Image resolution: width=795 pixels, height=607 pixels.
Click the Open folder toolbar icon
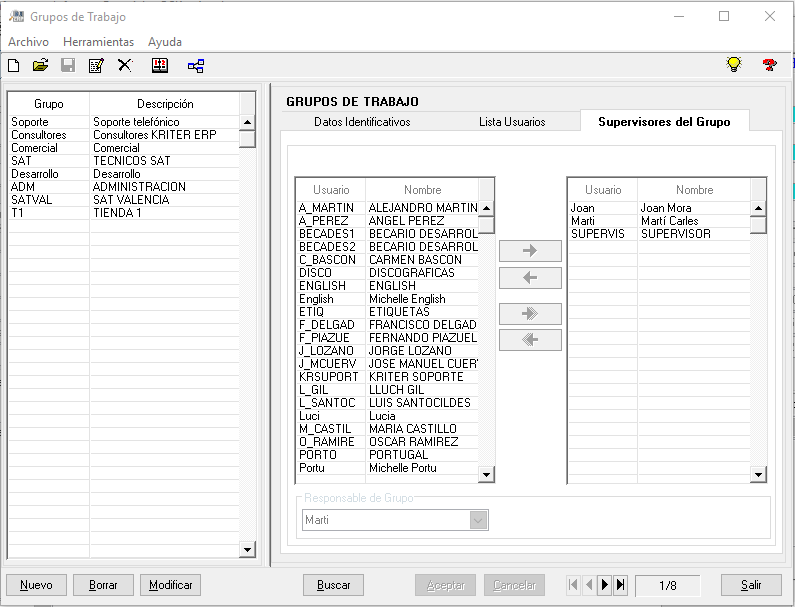pos(41,65)
